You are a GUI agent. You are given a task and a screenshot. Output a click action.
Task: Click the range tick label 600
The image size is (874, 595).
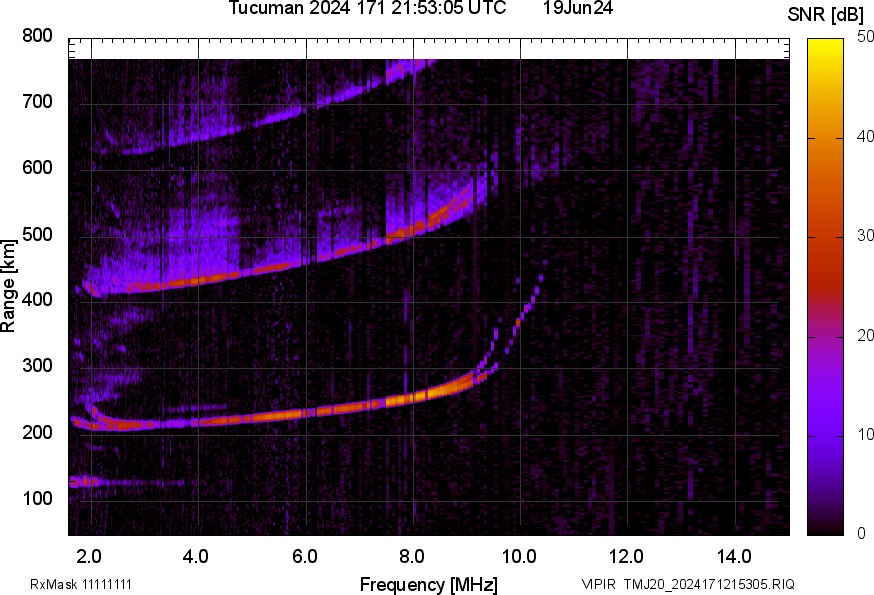point(37,168)
